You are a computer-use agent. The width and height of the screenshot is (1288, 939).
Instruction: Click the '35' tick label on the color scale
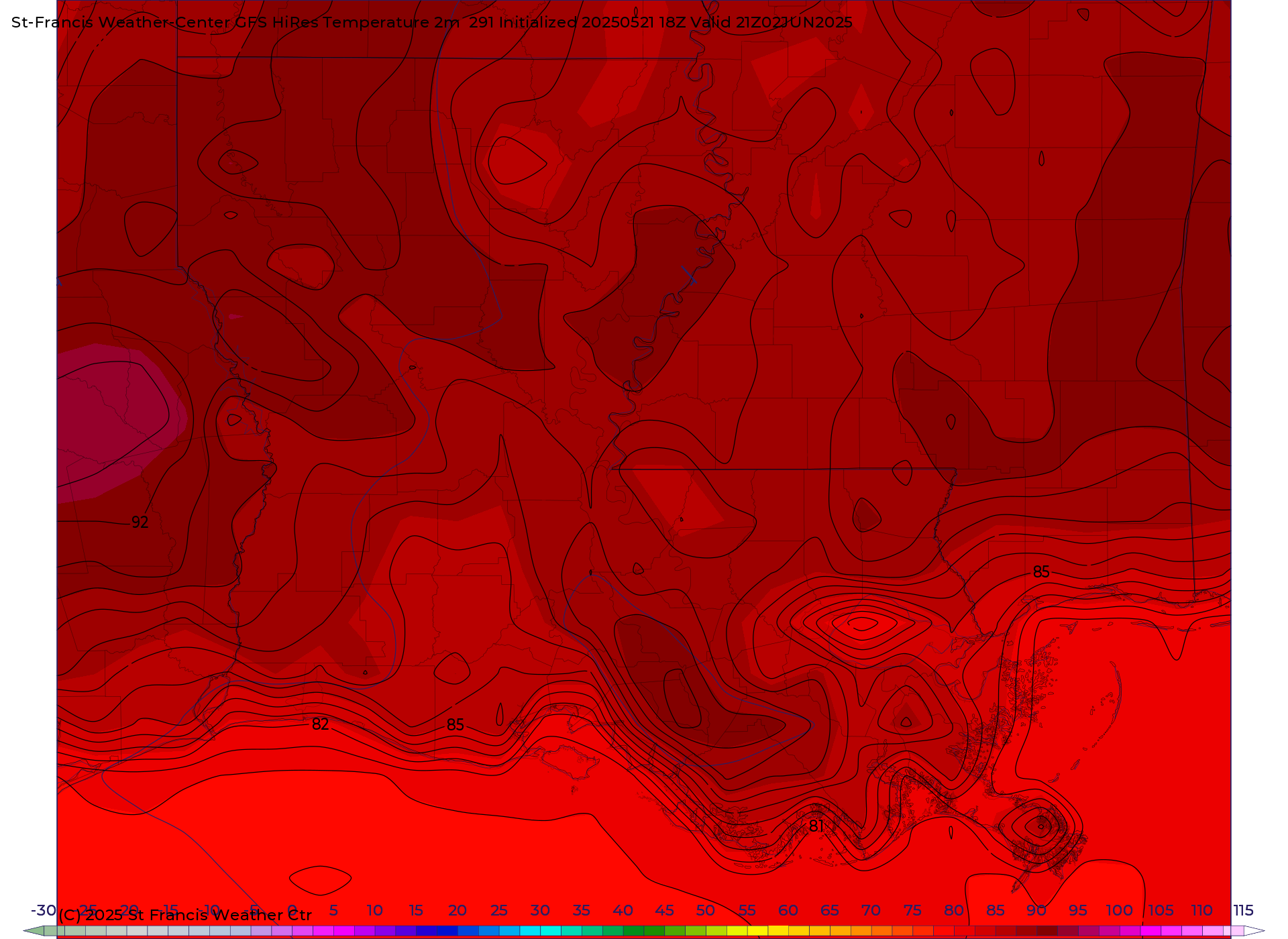click(582, 910)
